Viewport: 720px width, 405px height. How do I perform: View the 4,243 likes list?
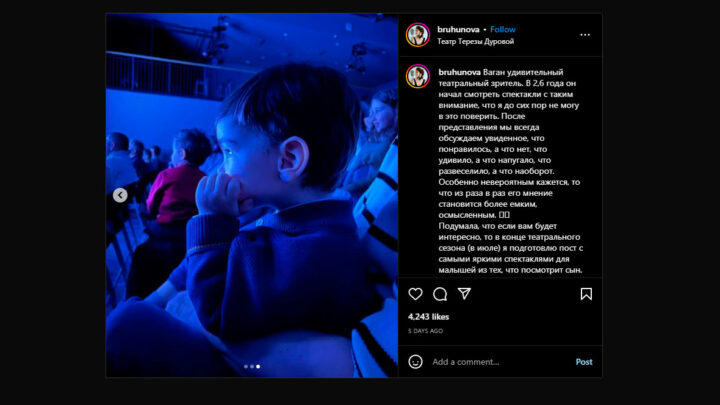pyautogui.click(x=428, y=317)
